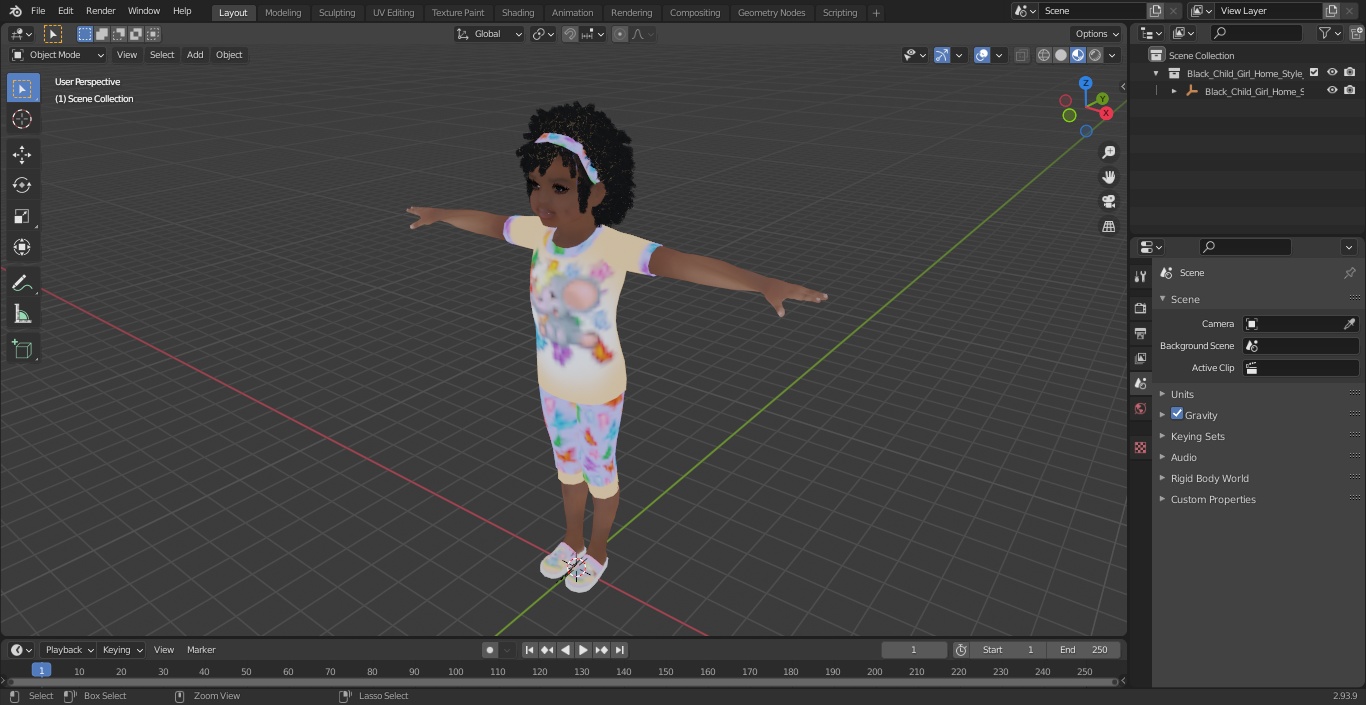The height and width of the screenshot is (705, 1366).
Task: Switch to Wireframe viewport shading
Action: (x=1044, y=55)
